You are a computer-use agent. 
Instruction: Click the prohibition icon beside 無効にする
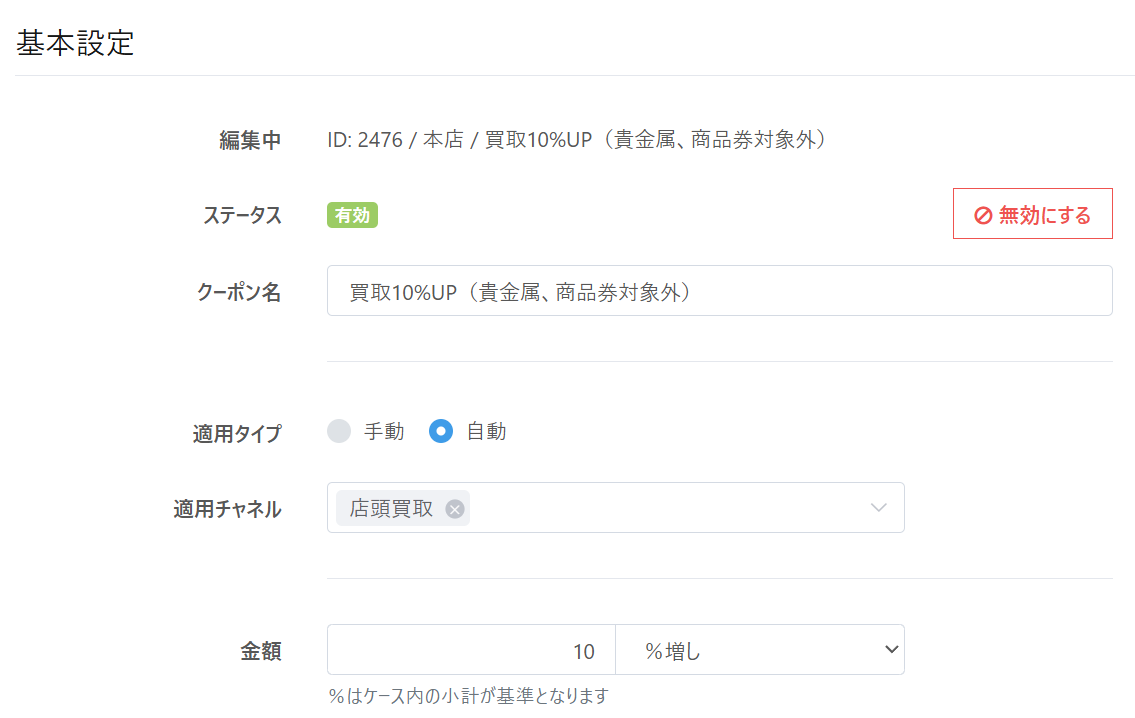coord(983,215)
